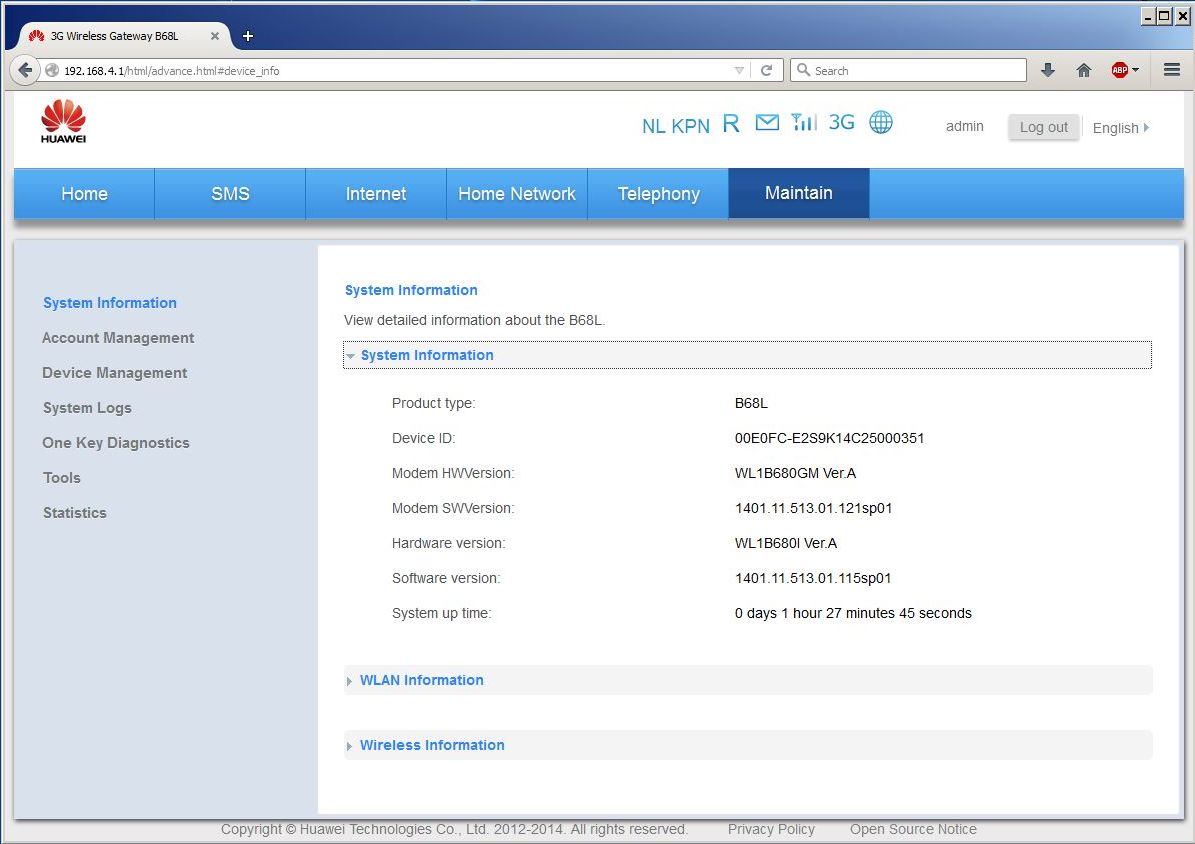Open System Logs in the sidebar
The height and width of the screenshot is (844, 1195).
(87, 408)
